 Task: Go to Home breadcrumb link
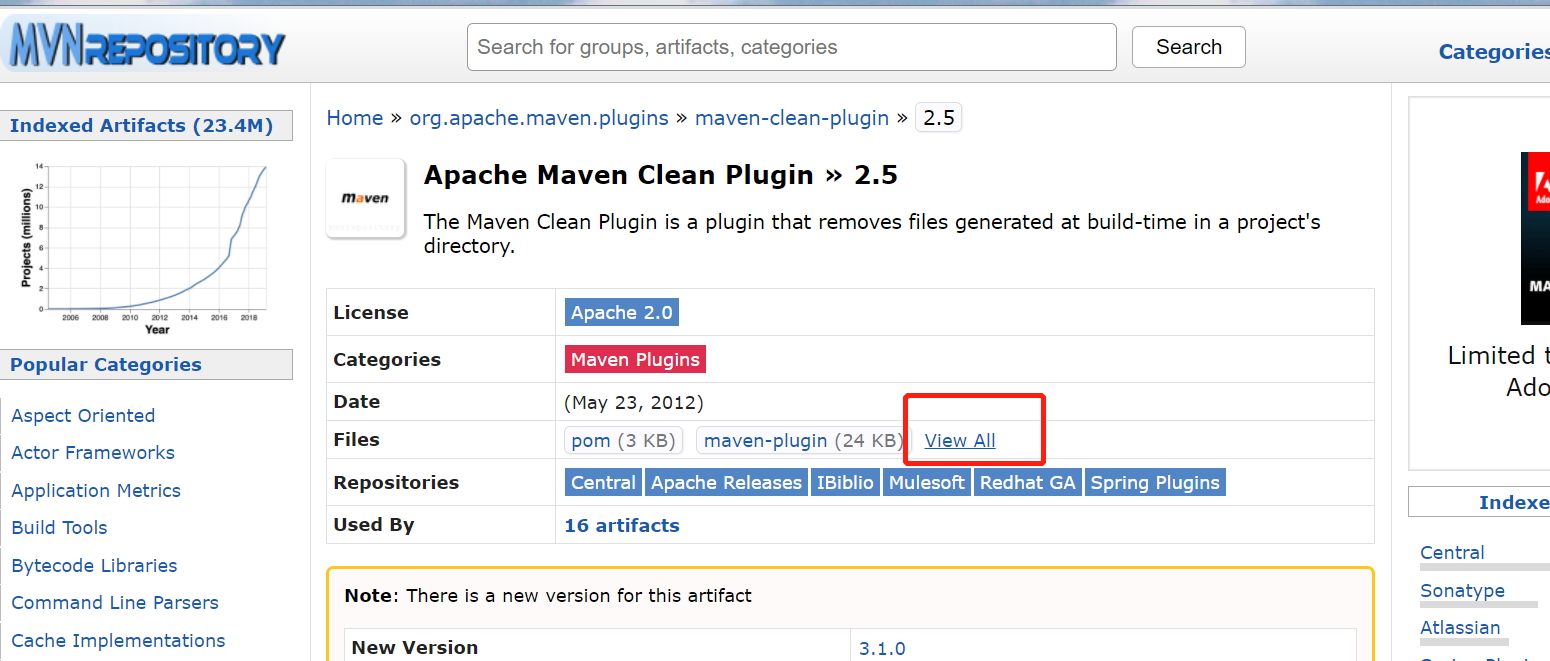(355, 118)
